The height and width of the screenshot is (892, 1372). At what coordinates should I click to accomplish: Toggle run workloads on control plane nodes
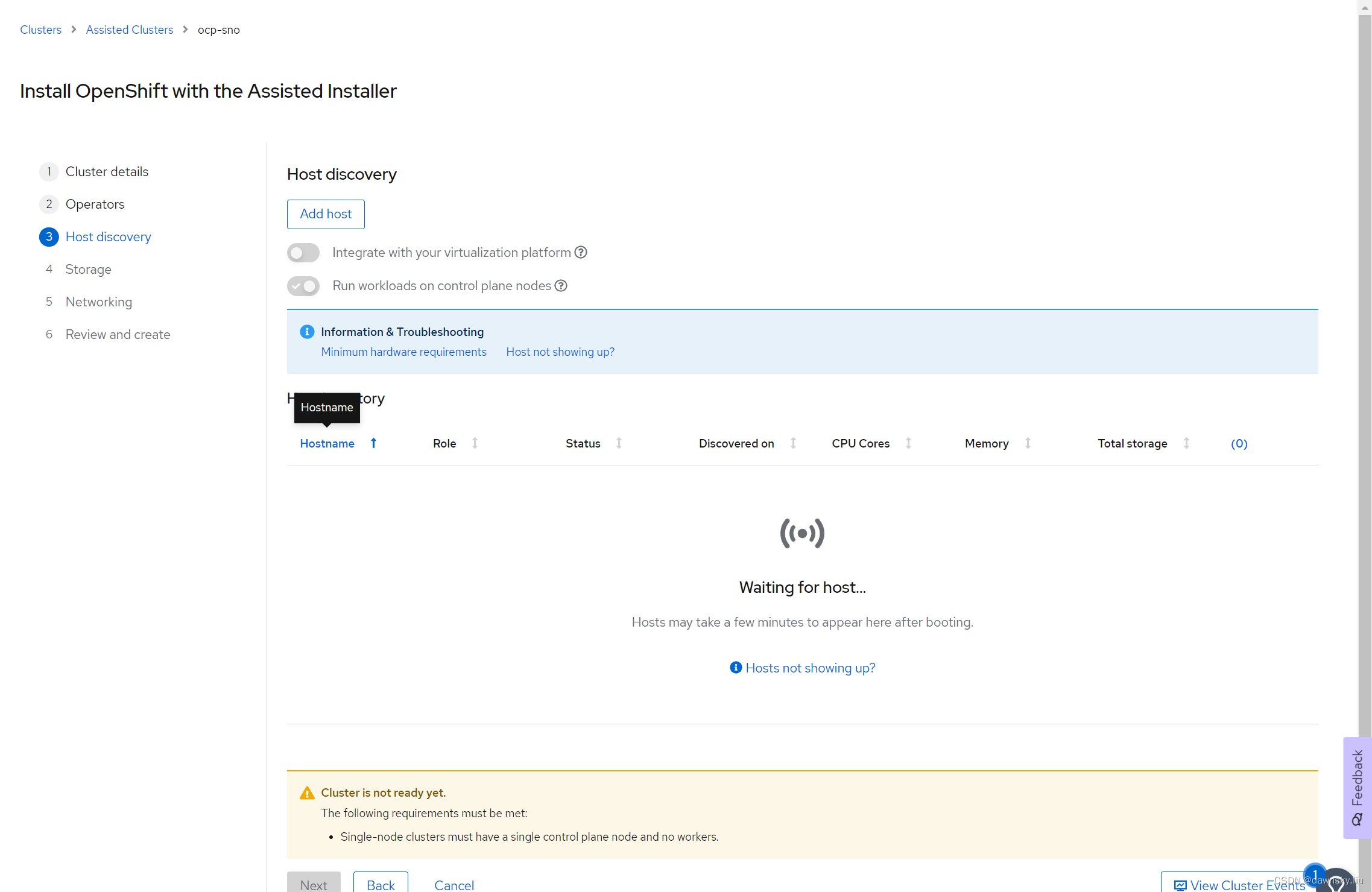coord(304,286)
